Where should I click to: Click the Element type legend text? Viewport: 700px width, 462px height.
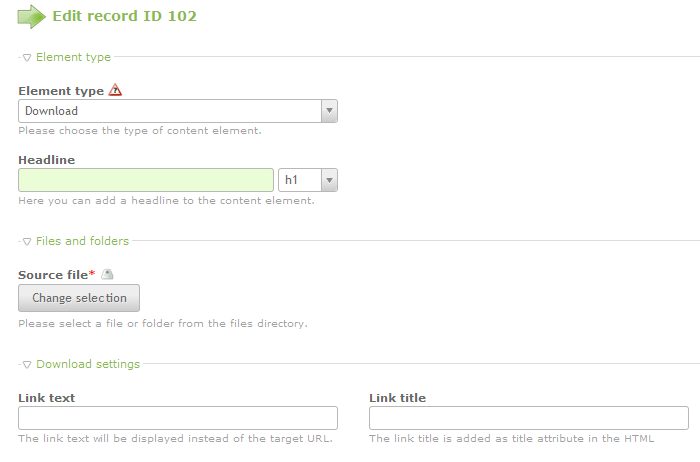[x=73, y=58]
